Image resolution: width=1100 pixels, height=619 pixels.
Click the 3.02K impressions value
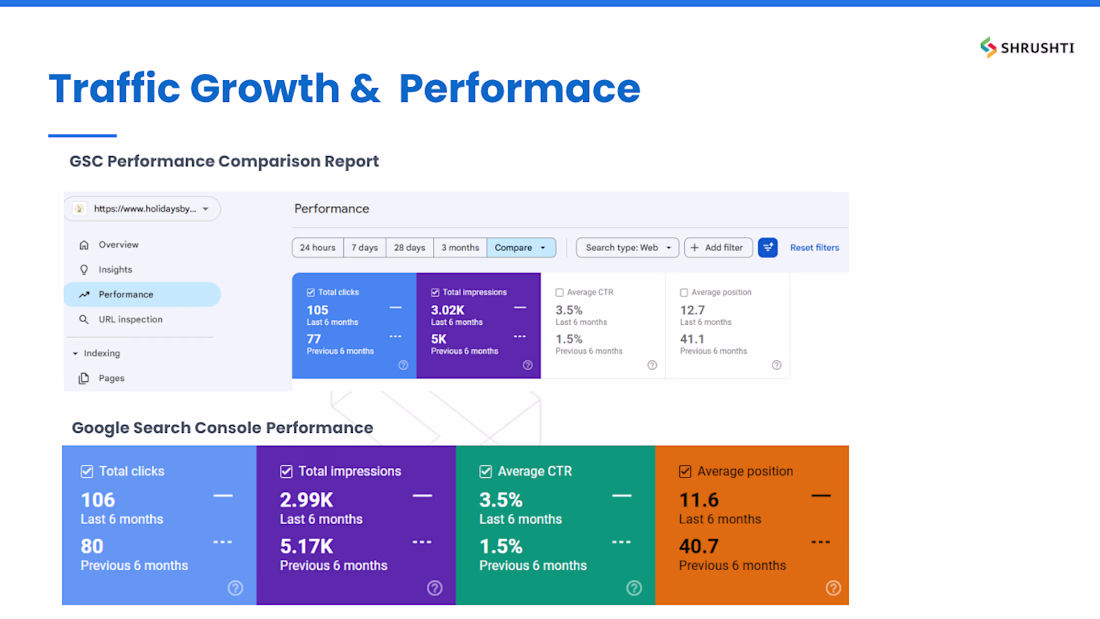(x=448, y=310)
